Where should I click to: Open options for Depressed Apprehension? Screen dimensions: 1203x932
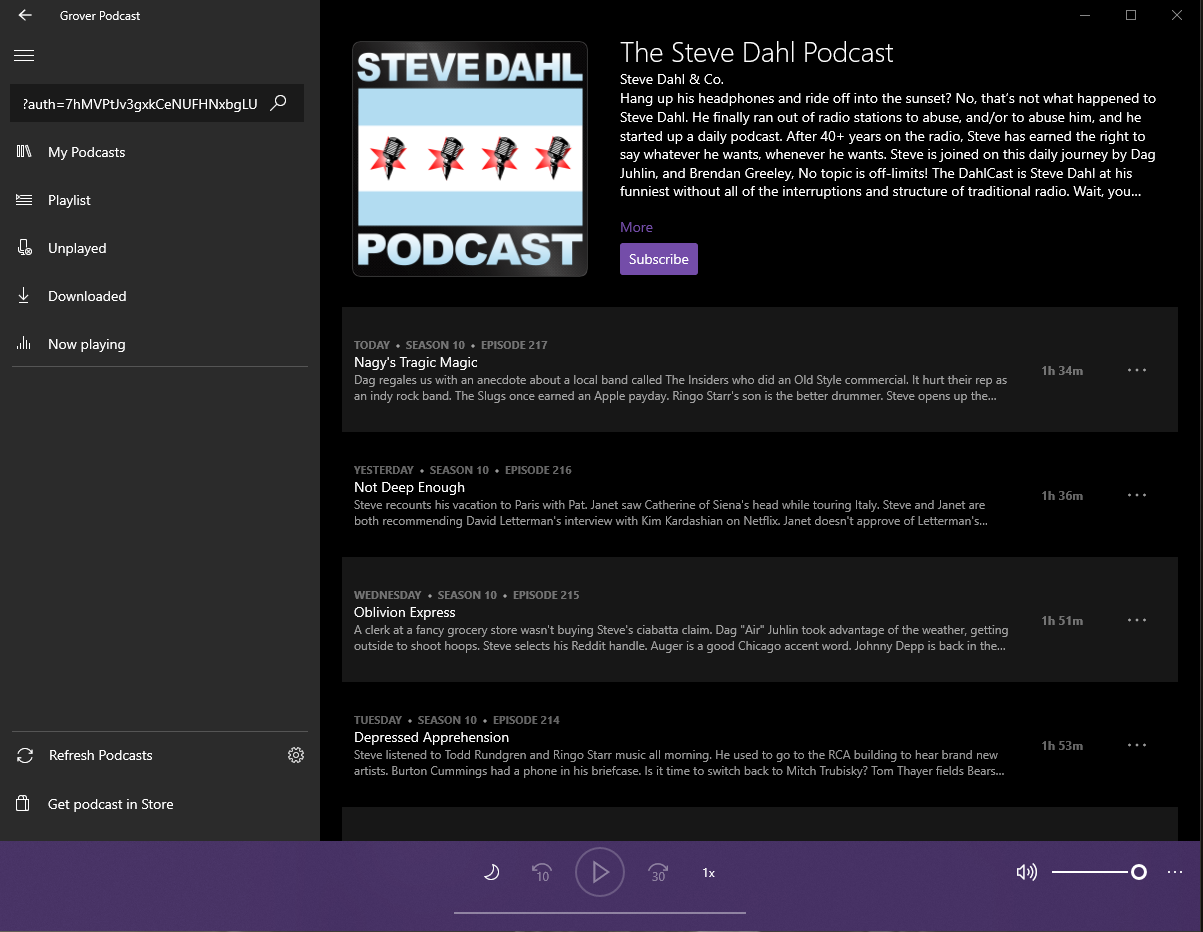(x=1137, y=745)
